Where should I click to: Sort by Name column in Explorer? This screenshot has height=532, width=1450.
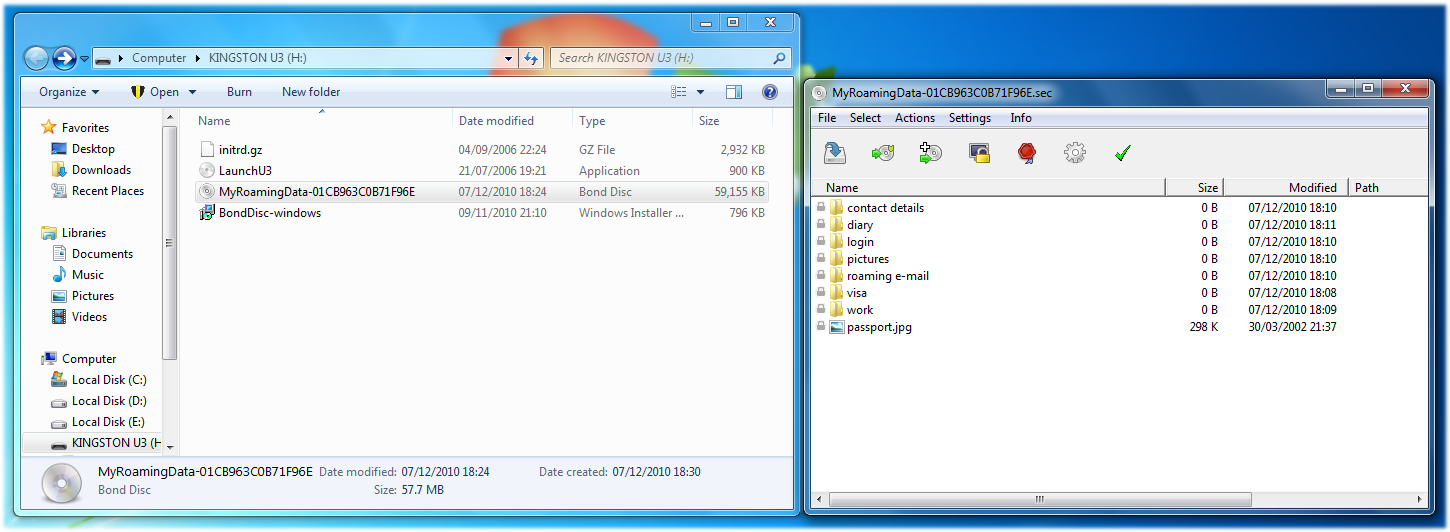click(322, 121)
